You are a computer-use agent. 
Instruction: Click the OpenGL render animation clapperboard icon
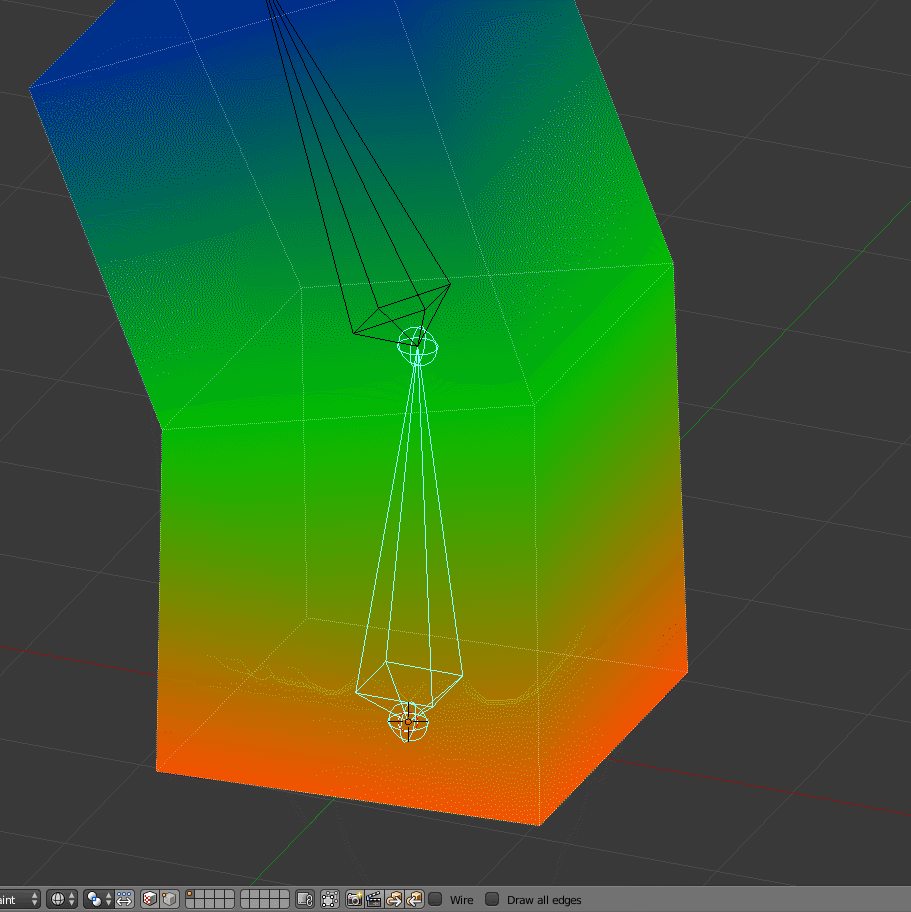[x=374, y=899]
